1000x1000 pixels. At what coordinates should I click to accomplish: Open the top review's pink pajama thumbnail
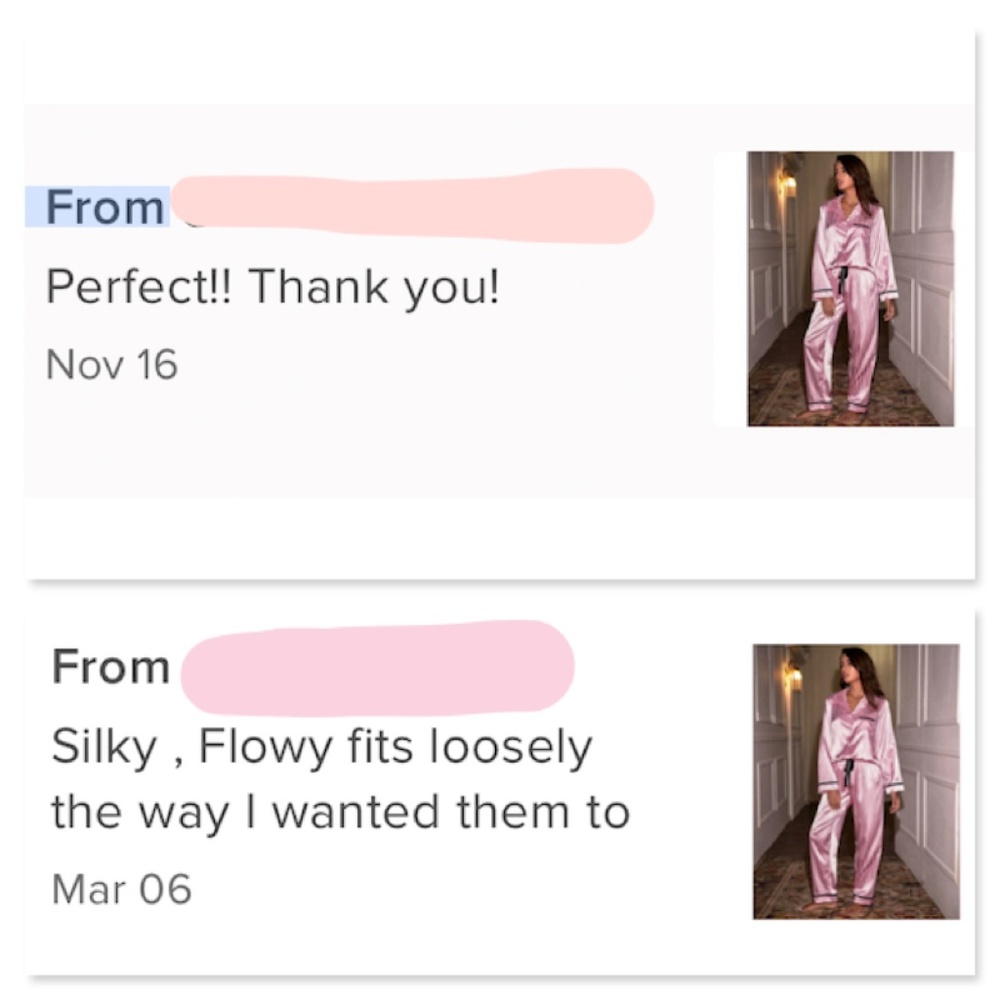point(850,288)
